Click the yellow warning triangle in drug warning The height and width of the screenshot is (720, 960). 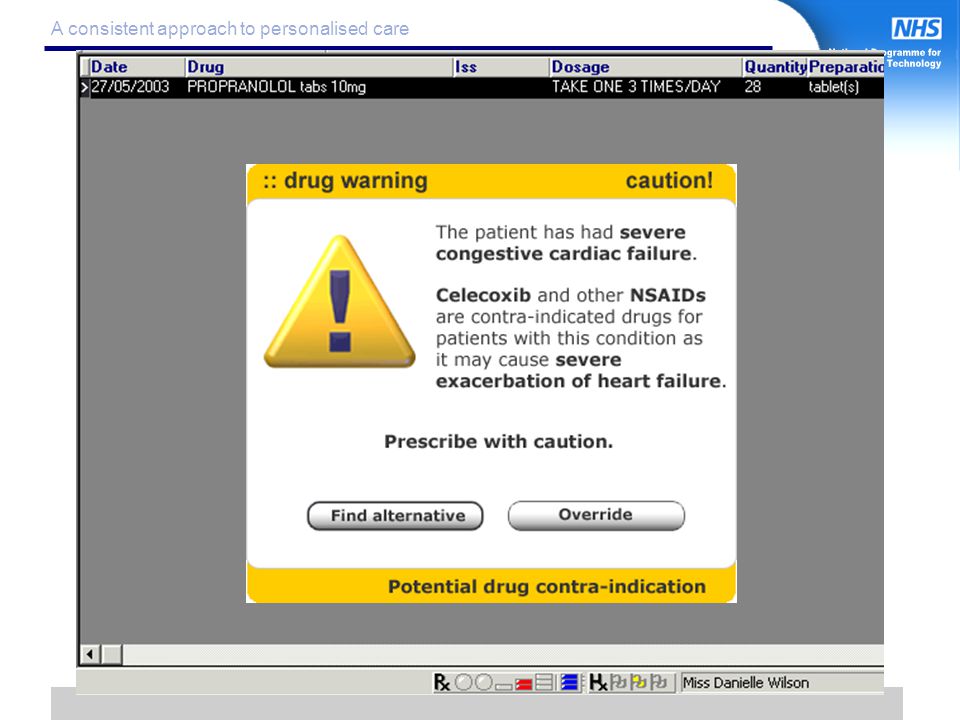tap(340, 302)
